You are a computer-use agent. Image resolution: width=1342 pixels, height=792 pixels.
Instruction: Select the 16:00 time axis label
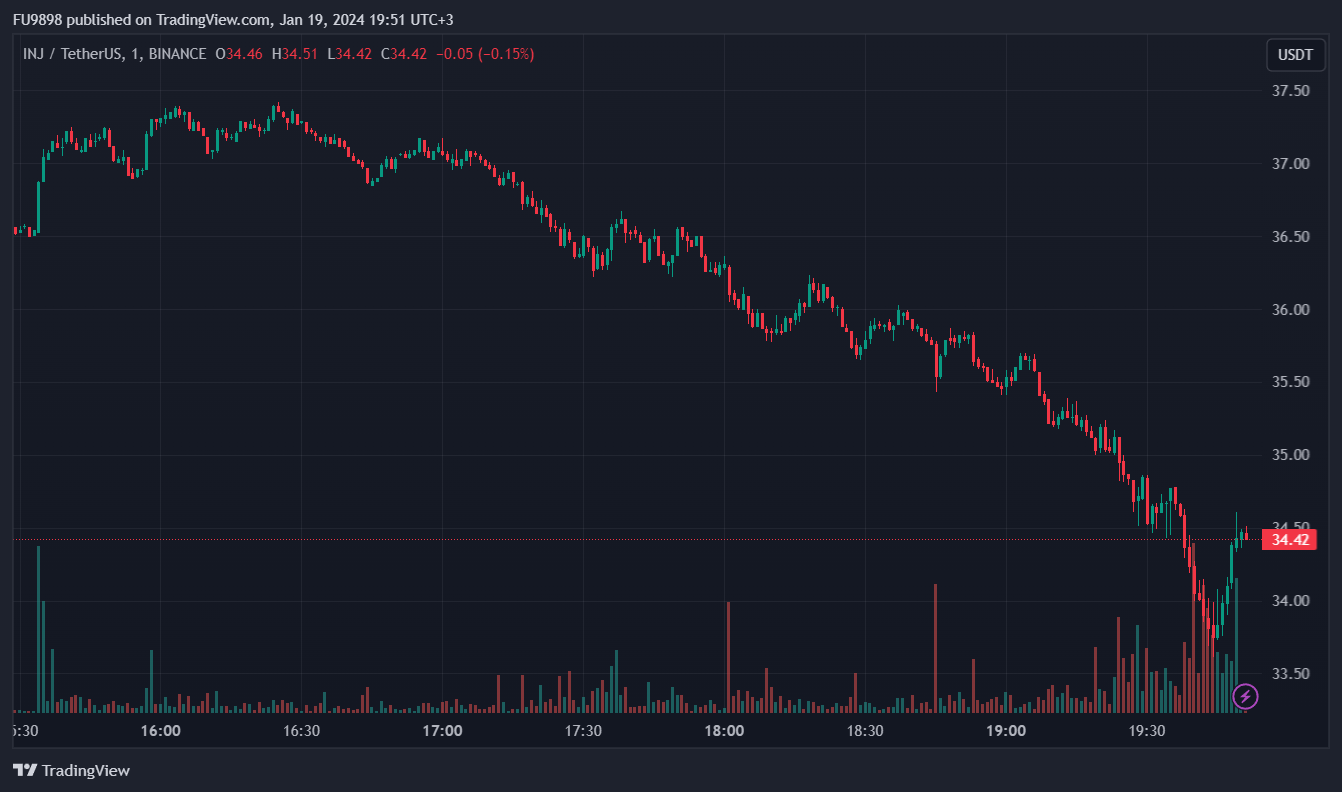coord(161,731)
